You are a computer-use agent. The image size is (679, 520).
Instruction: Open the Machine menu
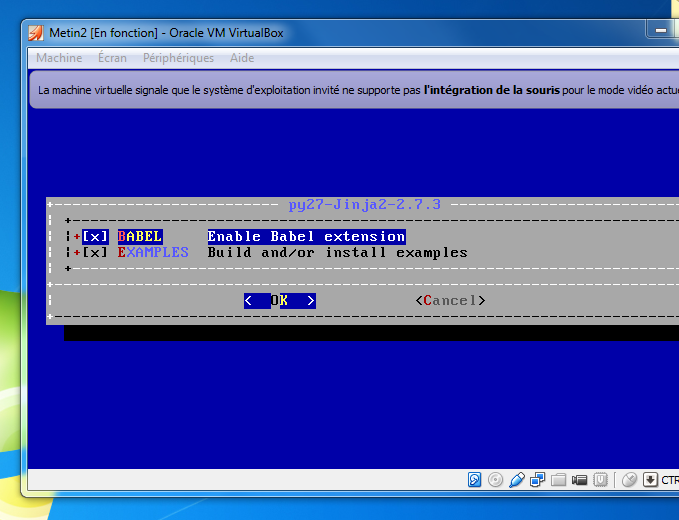coord(59,58)
